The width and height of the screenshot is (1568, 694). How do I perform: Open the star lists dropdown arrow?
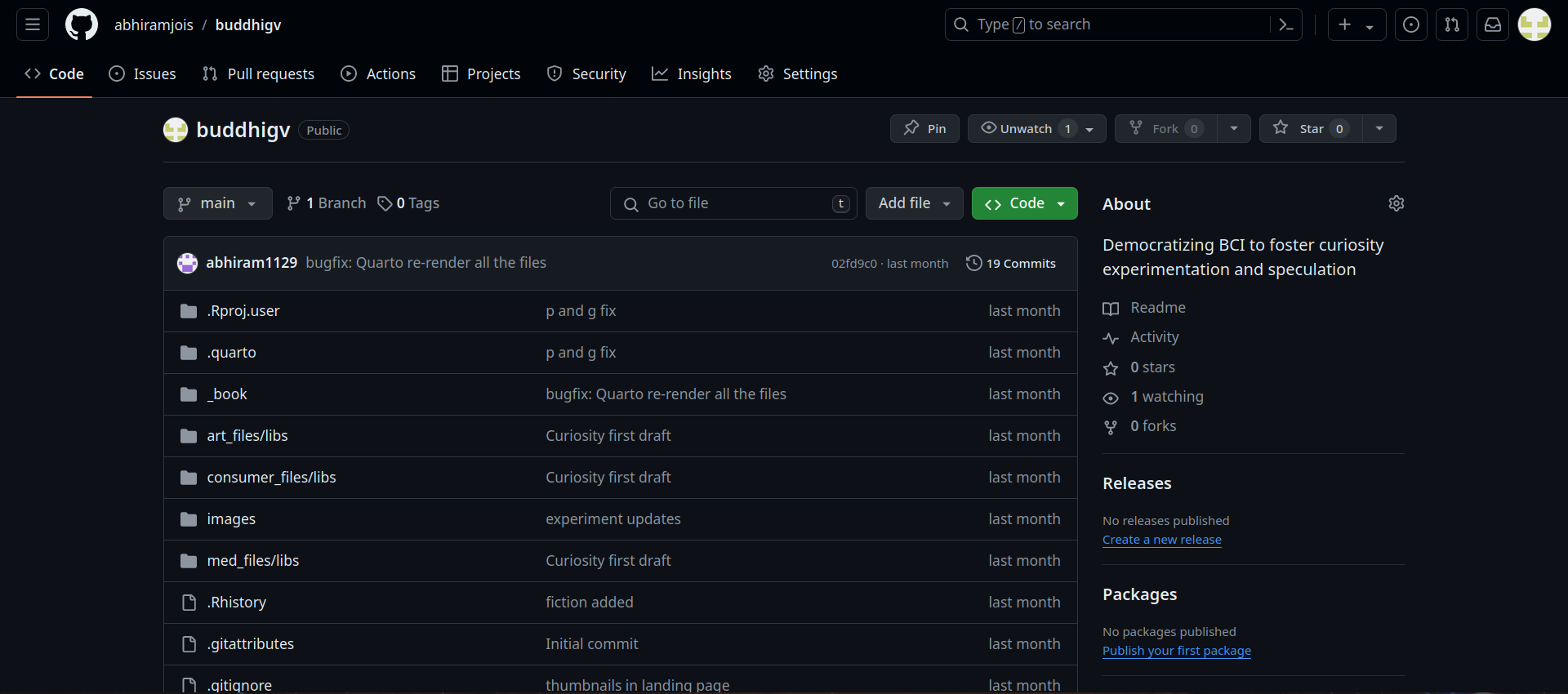click(x=1379, y=129)
